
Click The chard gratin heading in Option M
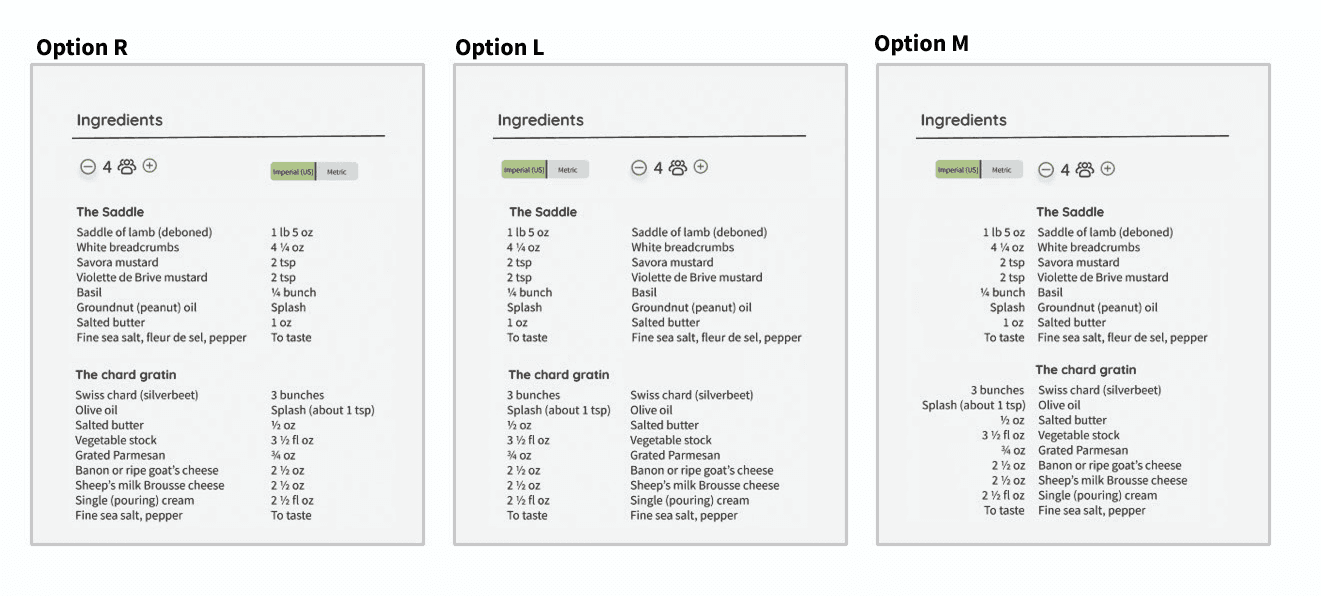(1086, 370)
